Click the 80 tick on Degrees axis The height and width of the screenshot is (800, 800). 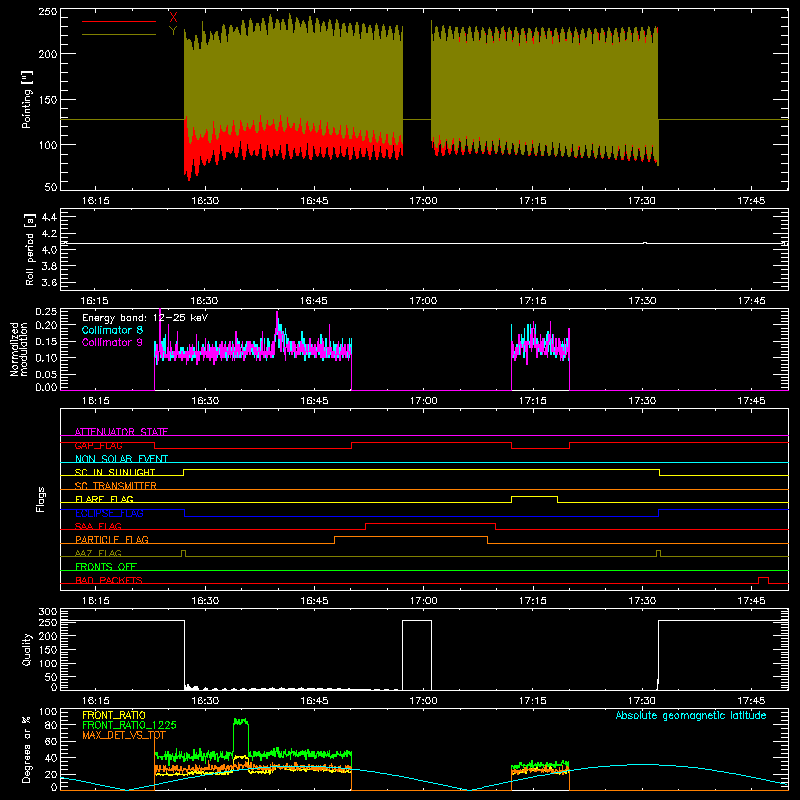[52, 725]
